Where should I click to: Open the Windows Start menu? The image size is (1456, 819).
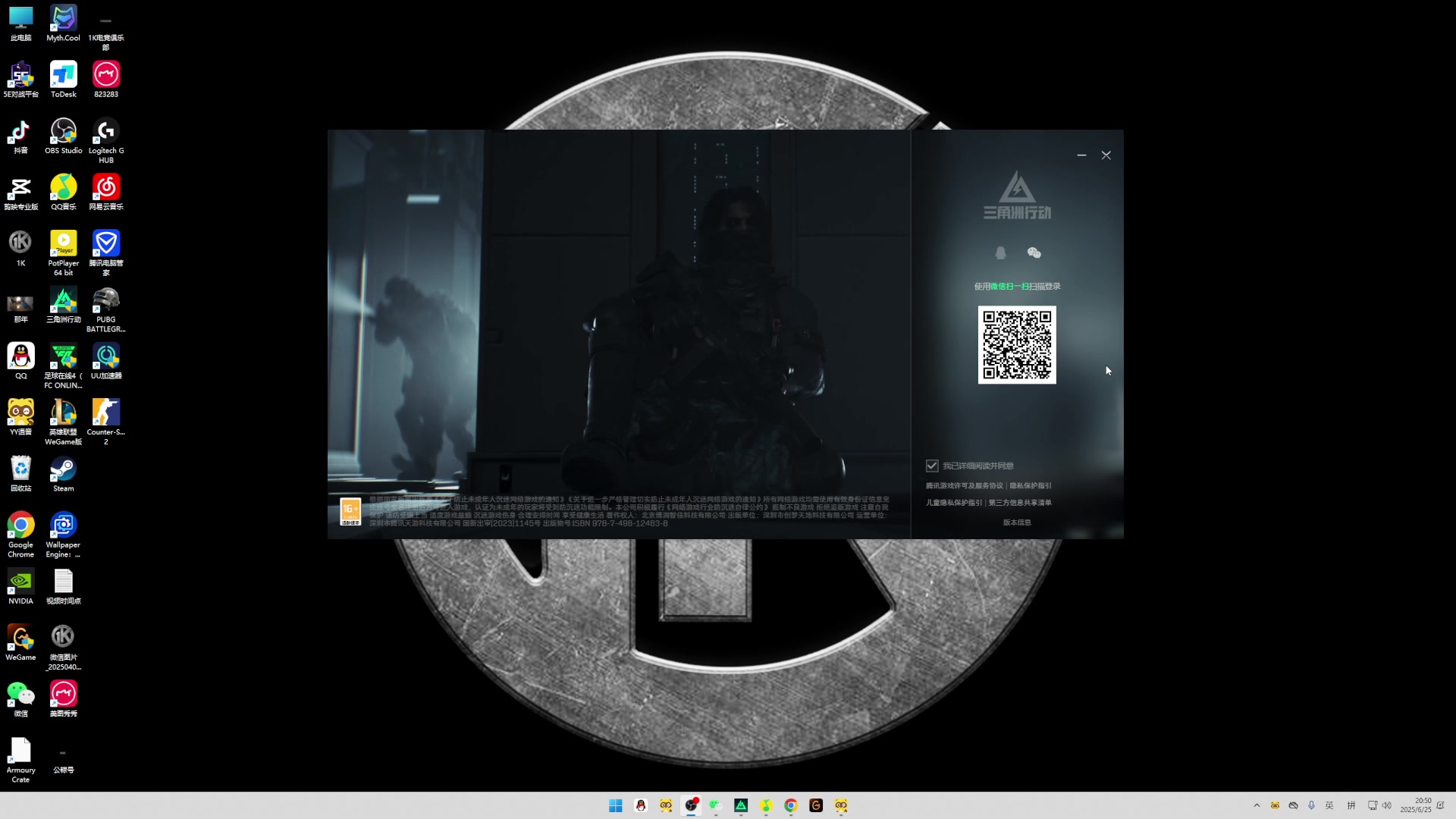coord(616,805)
